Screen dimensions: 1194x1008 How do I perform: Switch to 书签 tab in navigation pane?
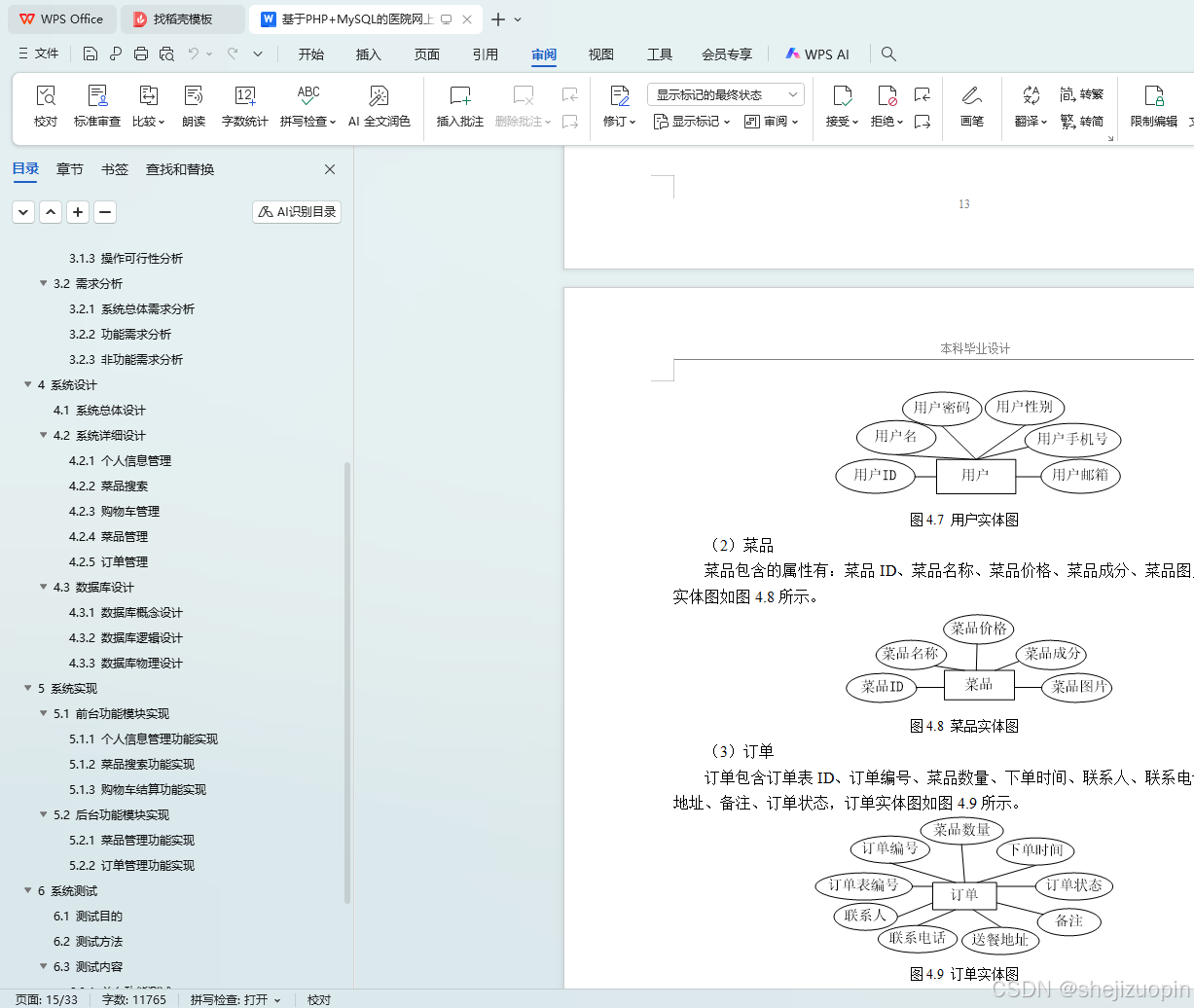pyautogui.click(x=115, y=169)
